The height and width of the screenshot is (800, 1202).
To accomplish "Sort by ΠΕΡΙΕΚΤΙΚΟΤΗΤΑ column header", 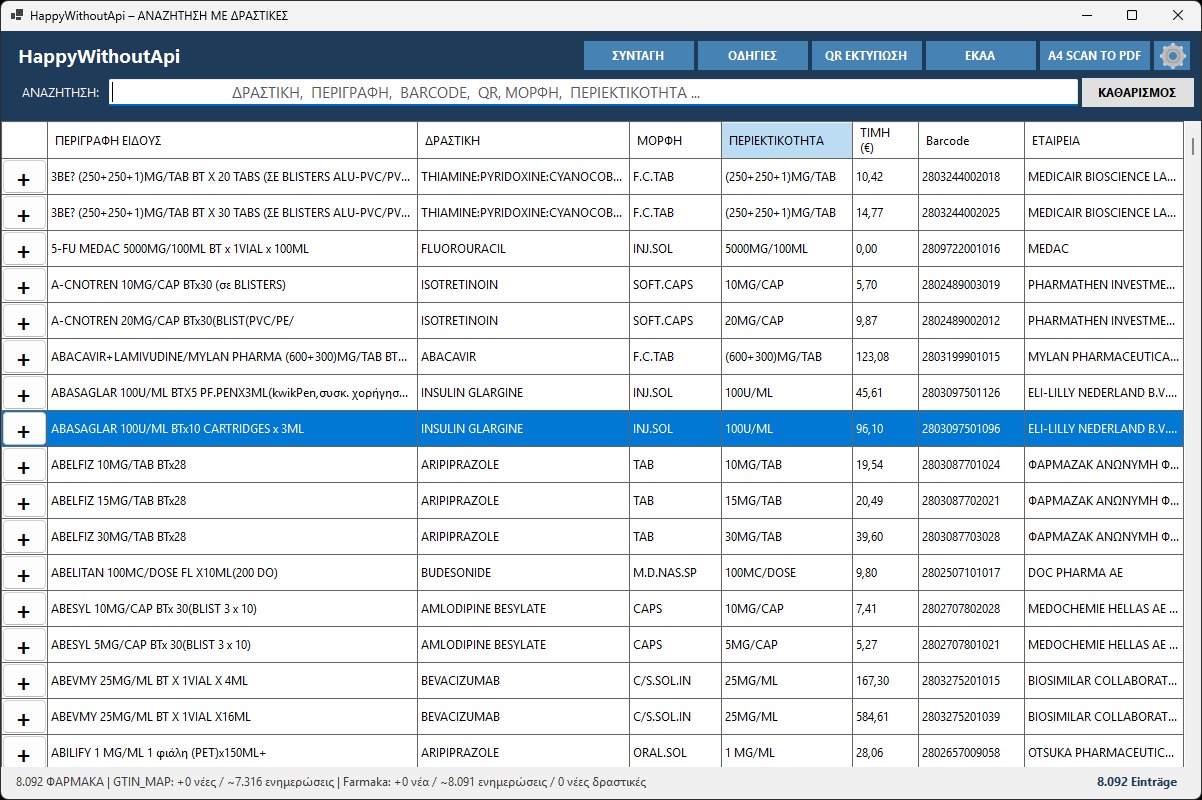I will click(786, 140).
